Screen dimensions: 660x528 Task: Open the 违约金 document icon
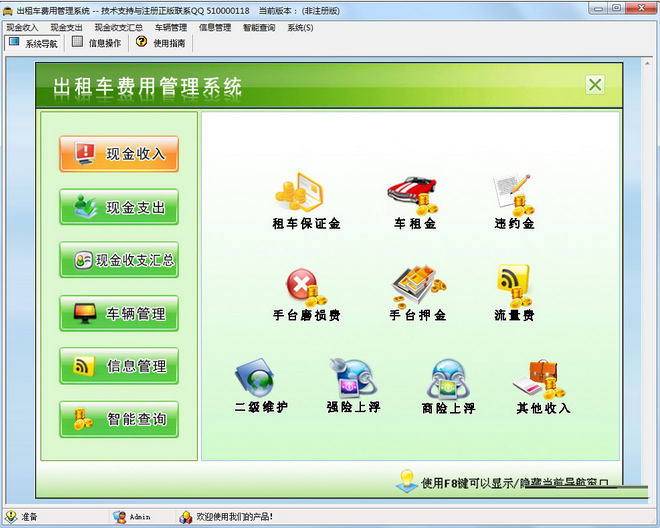tap(514, 195)
